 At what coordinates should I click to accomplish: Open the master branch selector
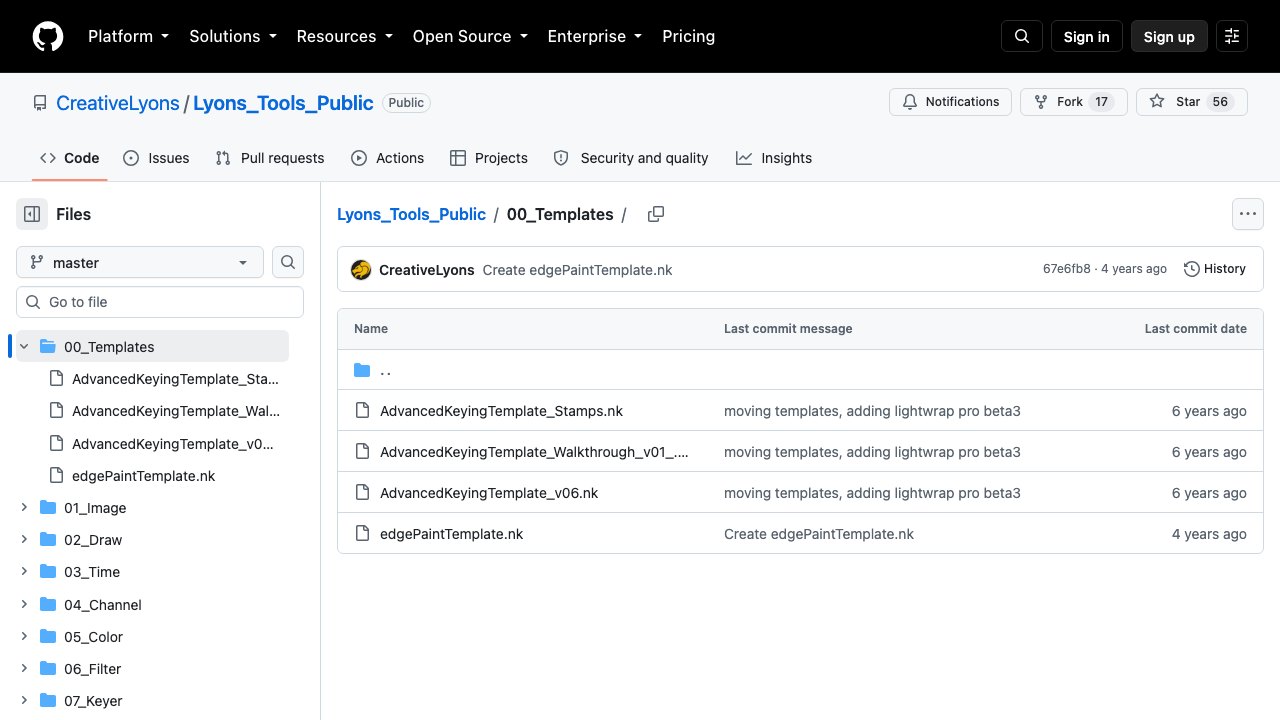tap(140, 262)
